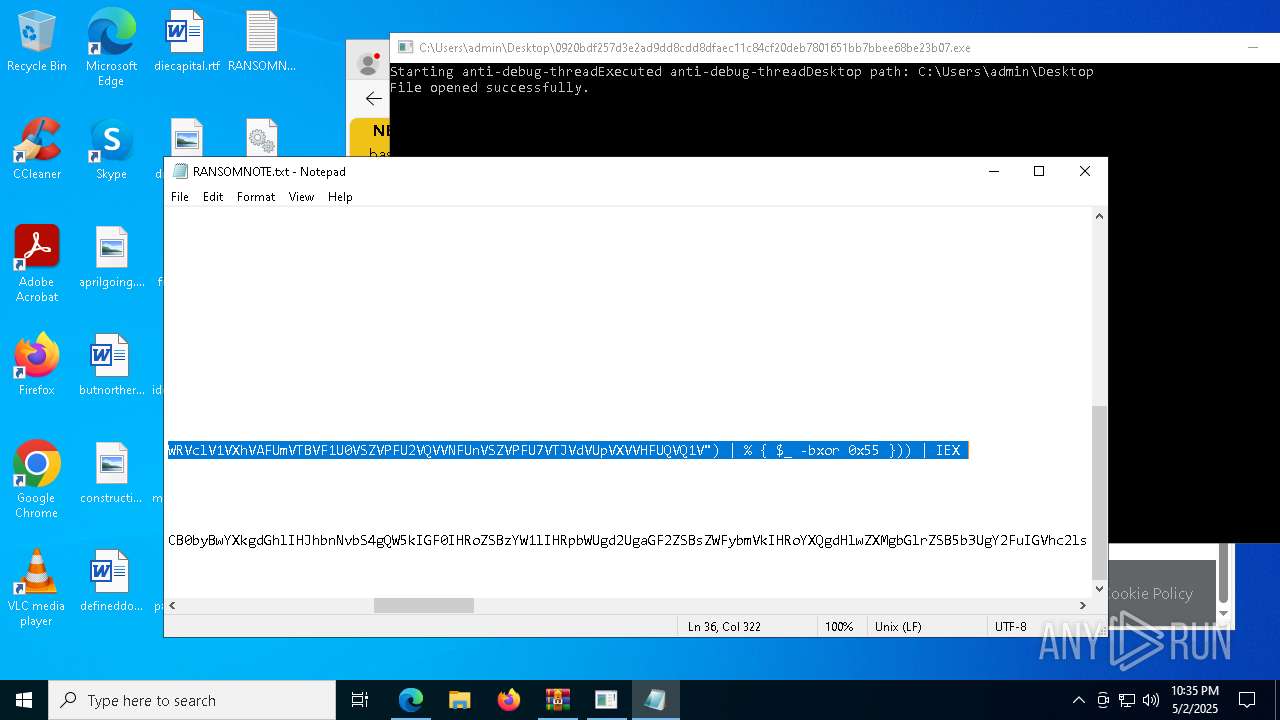Click the console window title bar path
This screenshot has height=720, width=1280.
(695, 47)
